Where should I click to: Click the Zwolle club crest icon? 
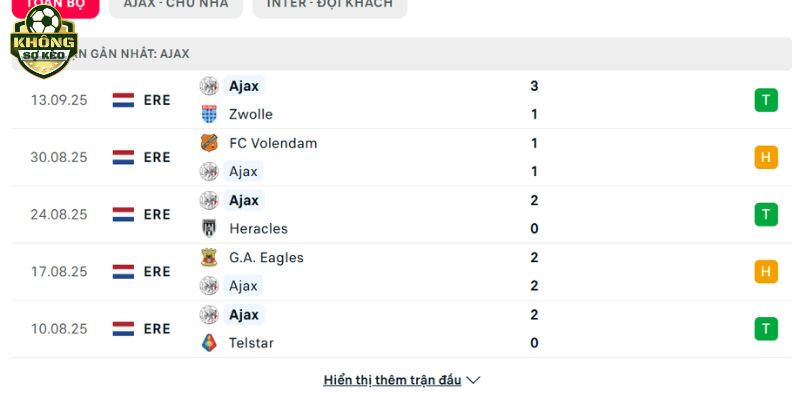click(x=209, y=114)
